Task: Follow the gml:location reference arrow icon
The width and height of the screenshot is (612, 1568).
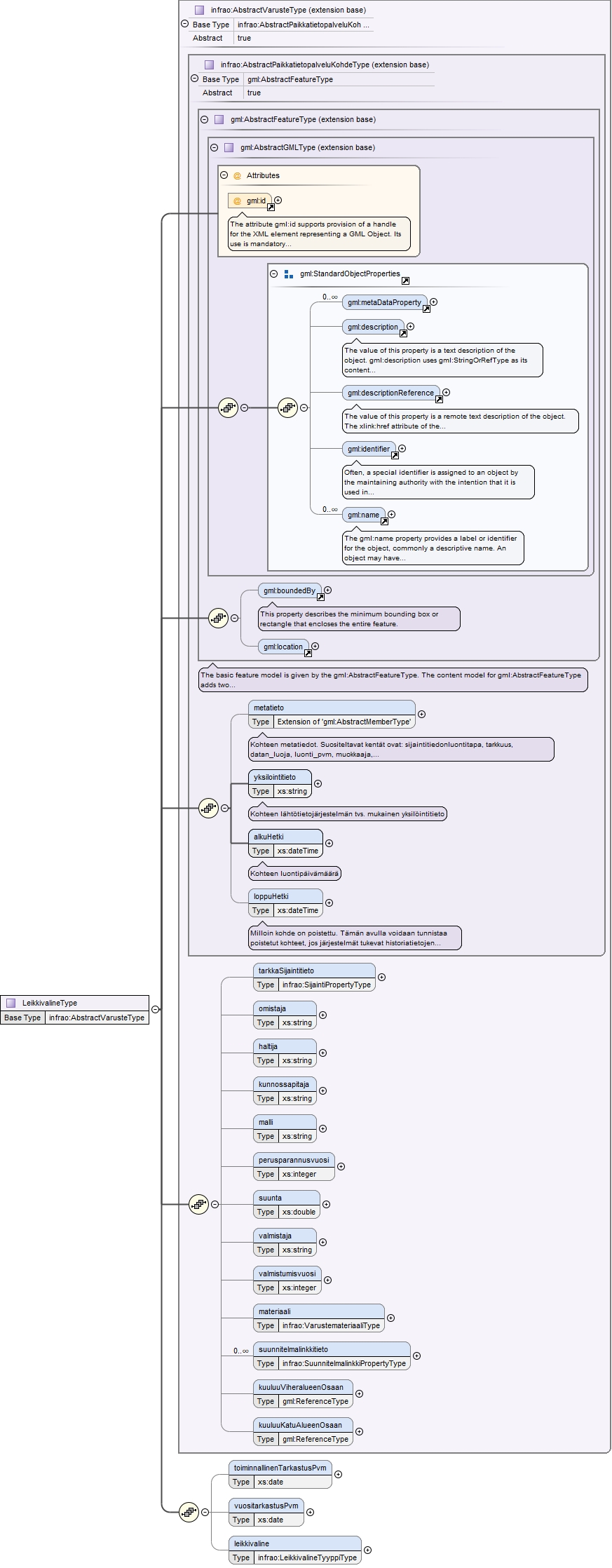Action: click(308, 654)
